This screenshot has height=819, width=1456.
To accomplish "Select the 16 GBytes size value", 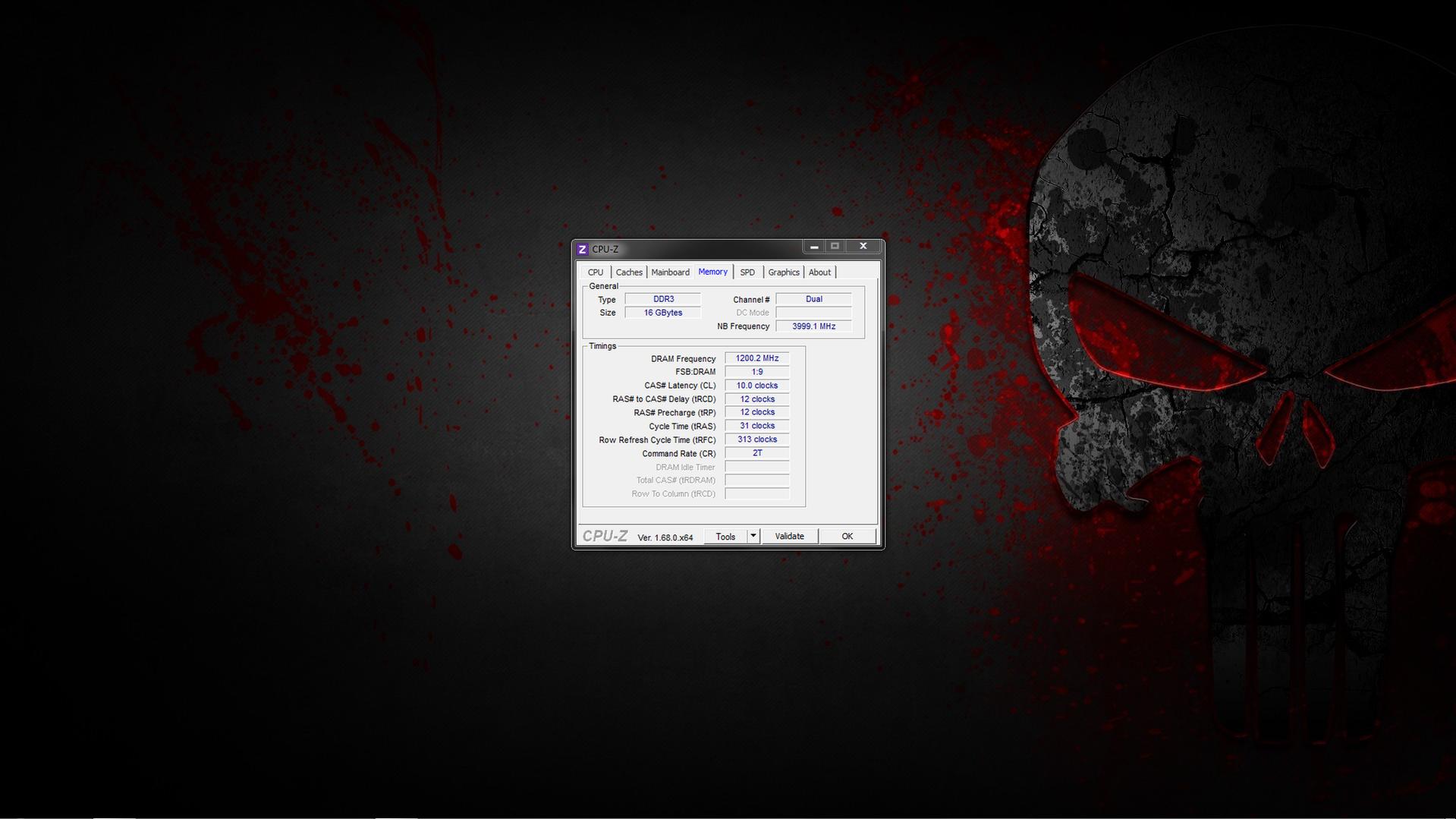I will pos(663,313).
